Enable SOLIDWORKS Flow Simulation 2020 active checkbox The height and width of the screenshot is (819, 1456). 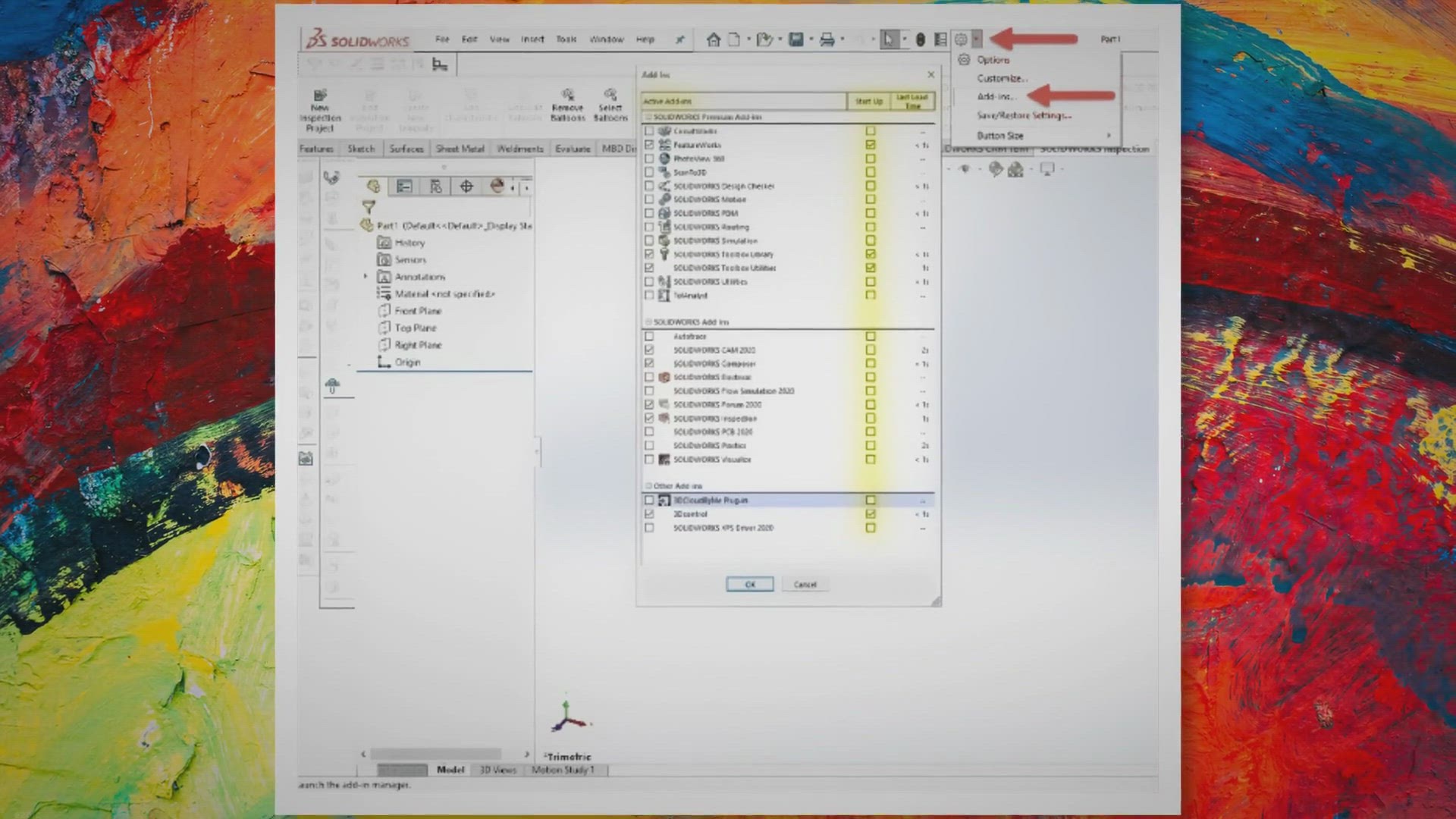pos(649,391)
